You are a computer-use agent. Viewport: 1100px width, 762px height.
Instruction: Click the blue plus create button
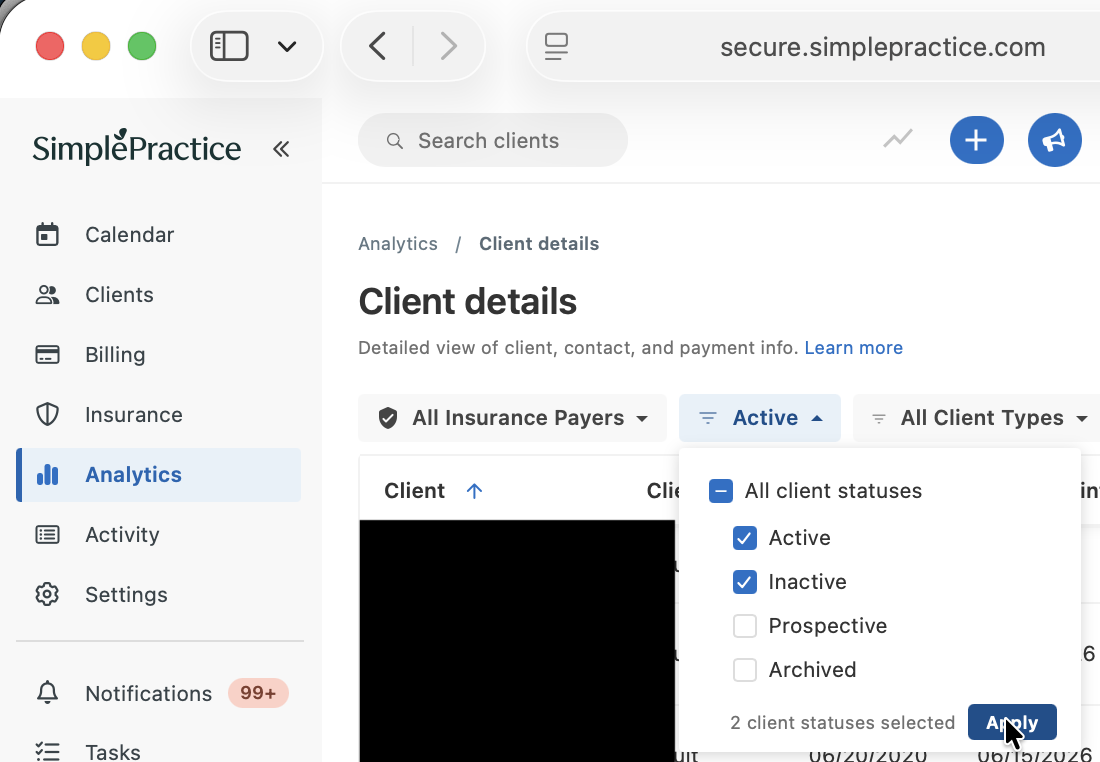click(977, 140)
